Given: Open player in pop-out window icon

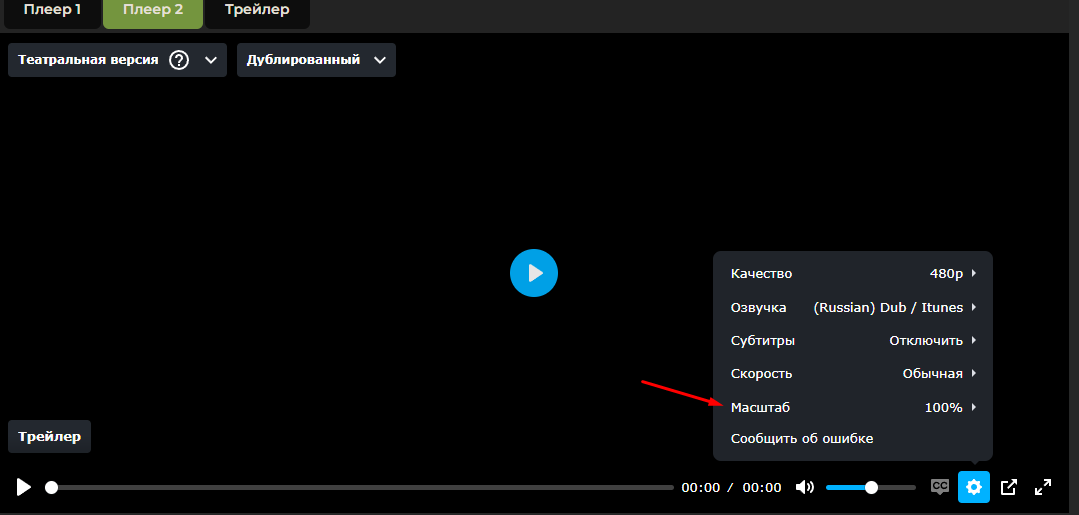Looking at the screenshot, I should click(x=1009, y=487).
